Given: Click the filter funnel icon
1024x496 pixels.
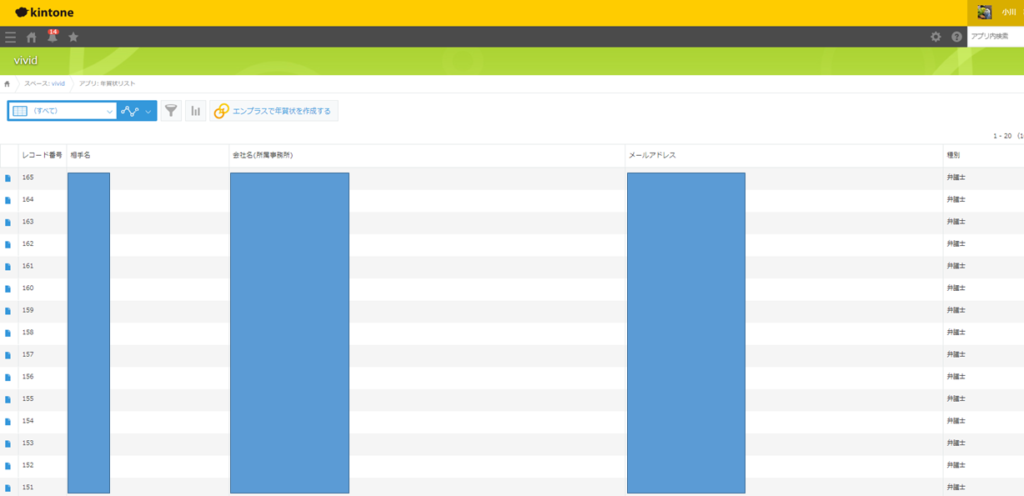Looking at the screenshot, I should point(171,111).
